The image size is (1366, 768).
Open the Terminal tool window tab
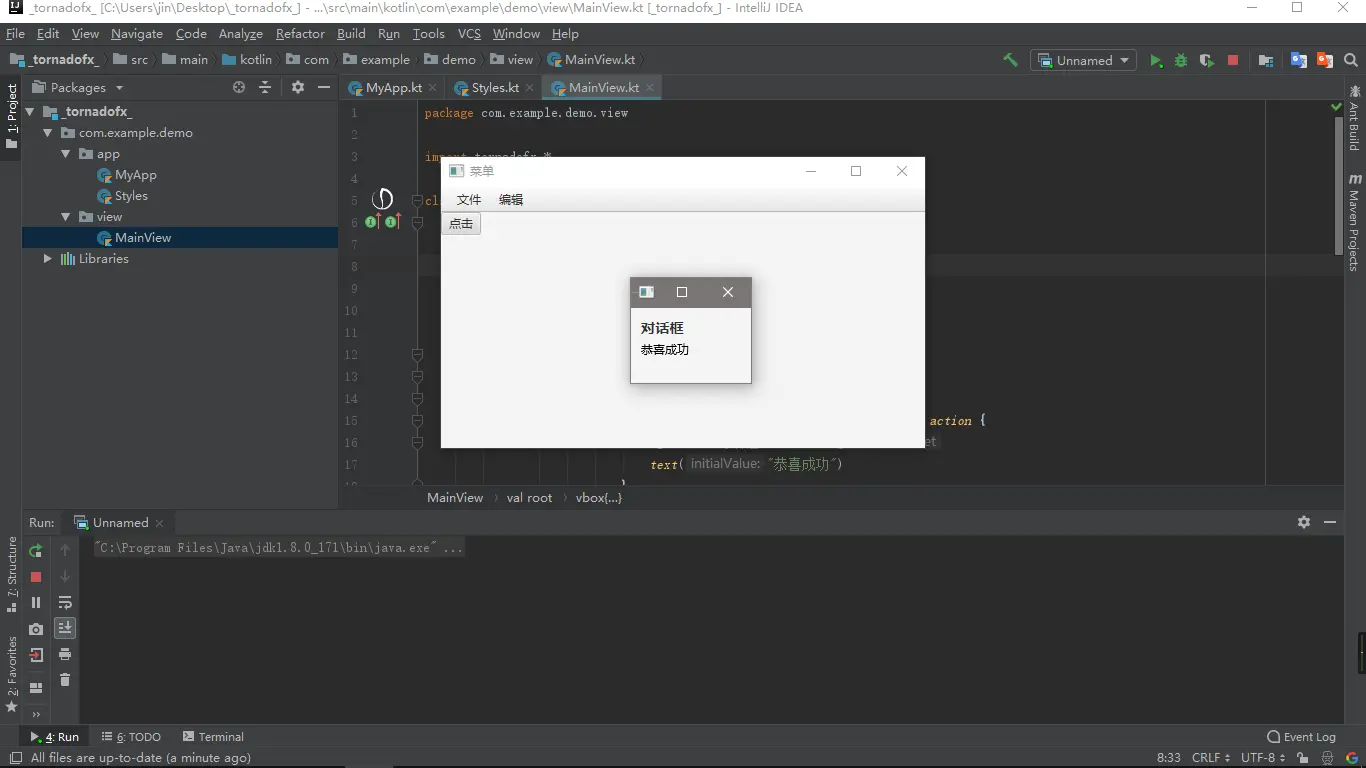click(x=213, y=737)
